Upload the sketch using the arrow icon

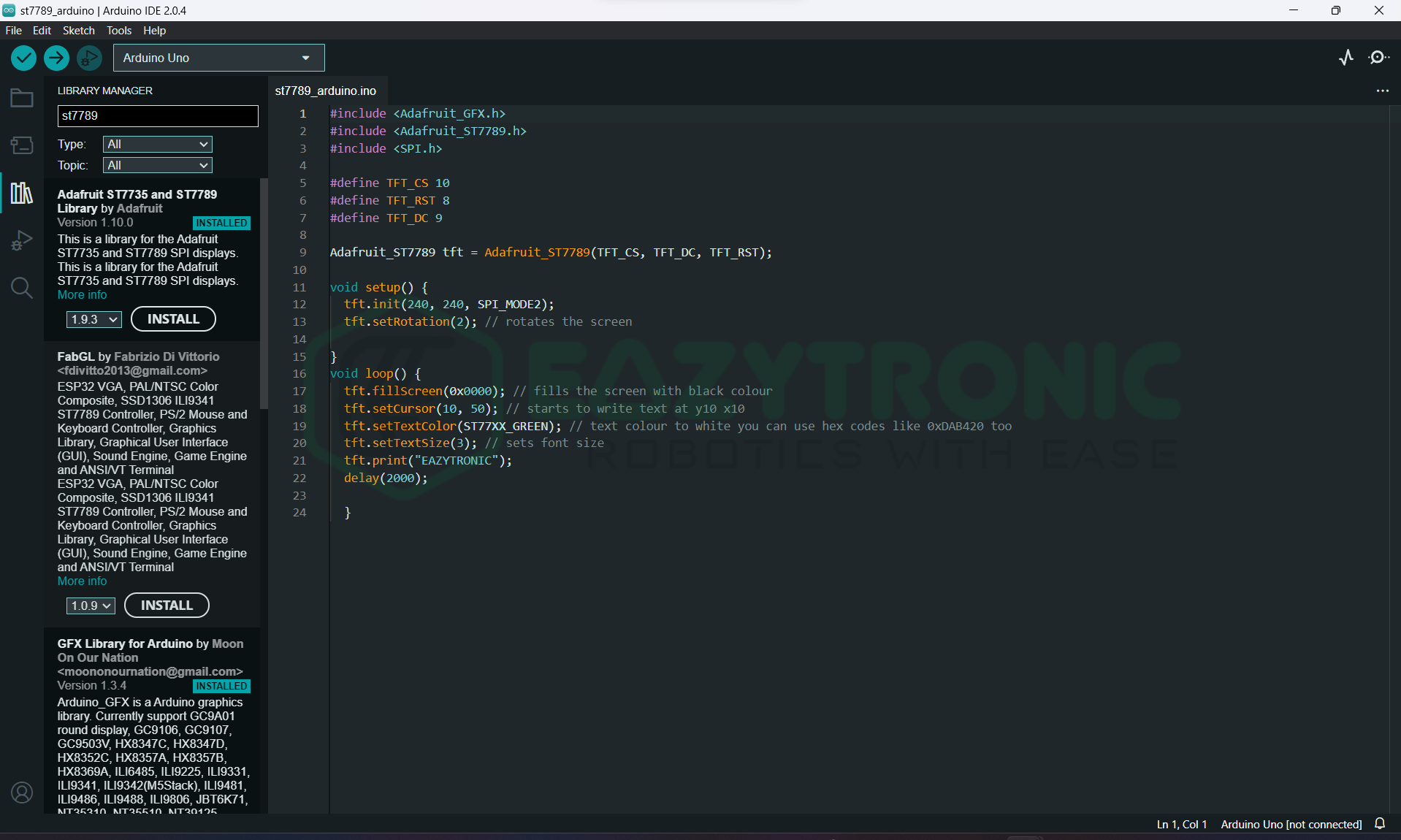tap(56, 58)
